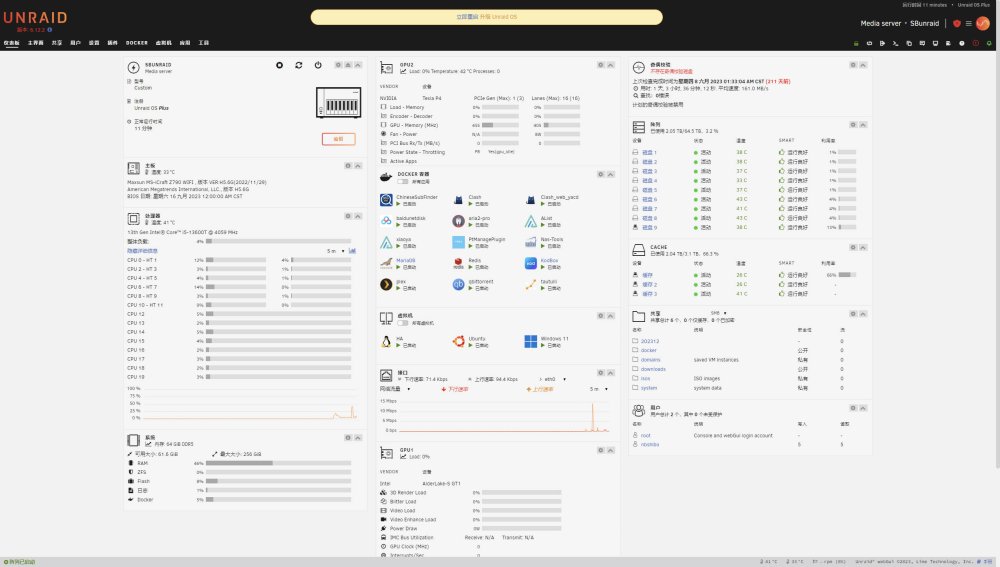Toggle the Docker all-apps switch
This screenshot has width=1000, height=567.
point(402,181)
